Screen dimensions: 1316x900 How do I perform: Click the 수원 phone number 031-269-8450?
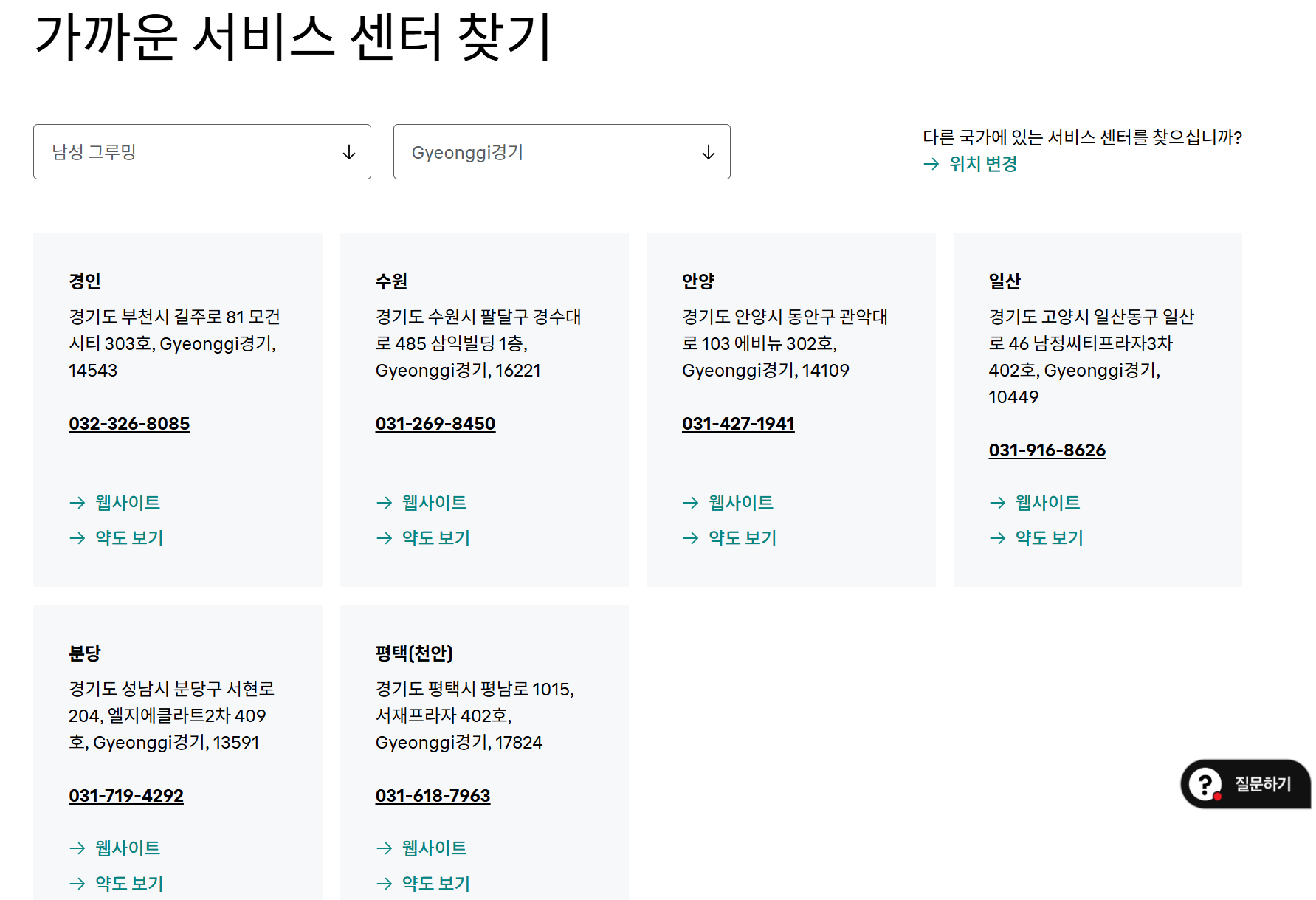click(435, 424)
